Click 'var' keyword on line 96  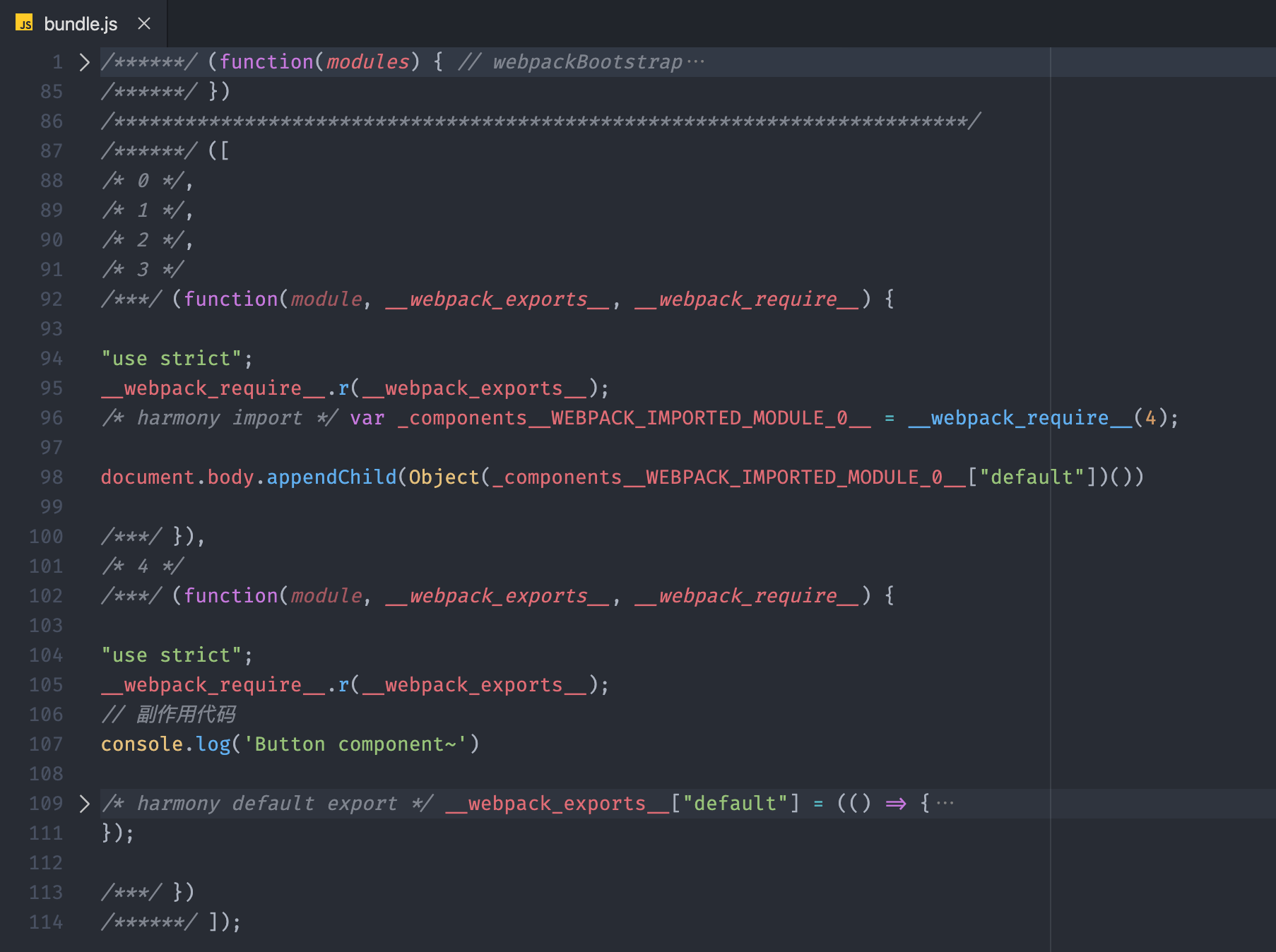click(x=367, y=418)
